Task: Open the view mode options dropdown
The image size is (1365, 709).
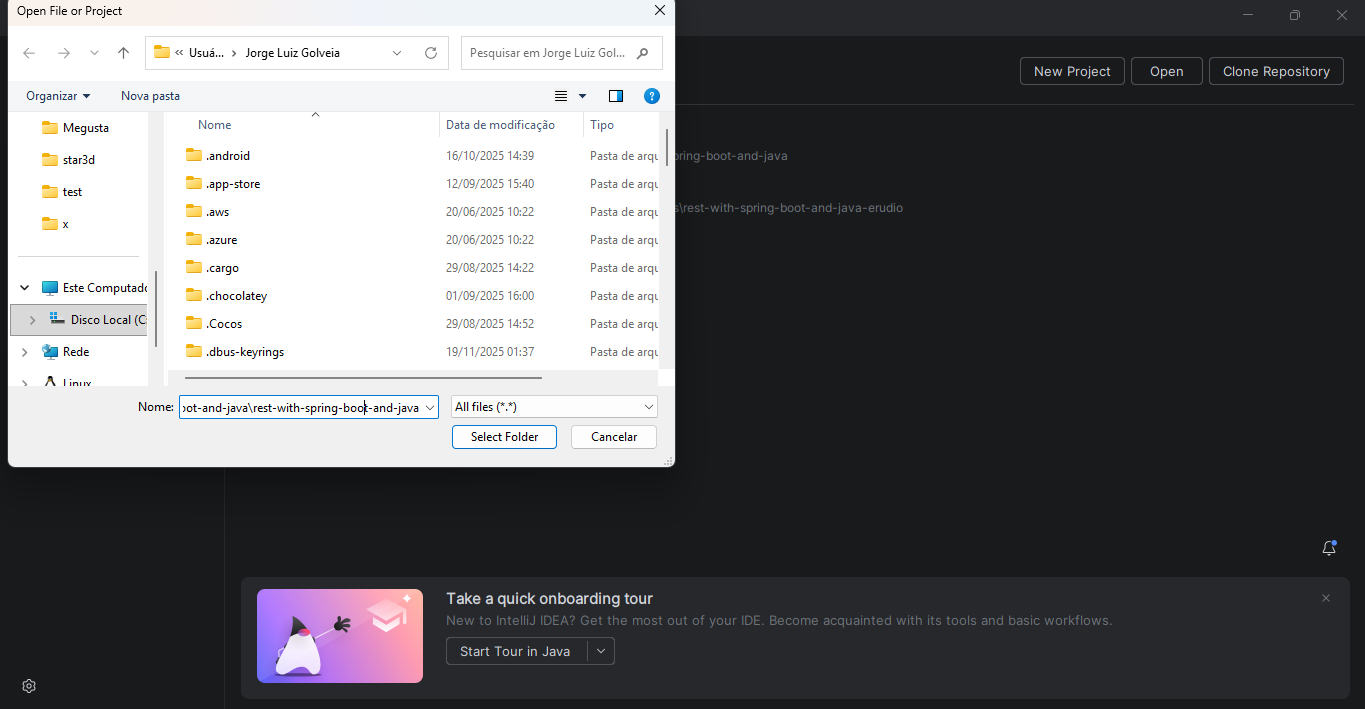Action: coord(582,96)
